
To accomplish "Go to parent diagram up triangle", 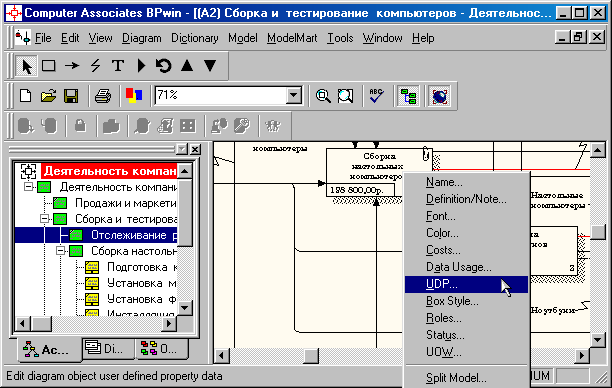I will 187,66.
